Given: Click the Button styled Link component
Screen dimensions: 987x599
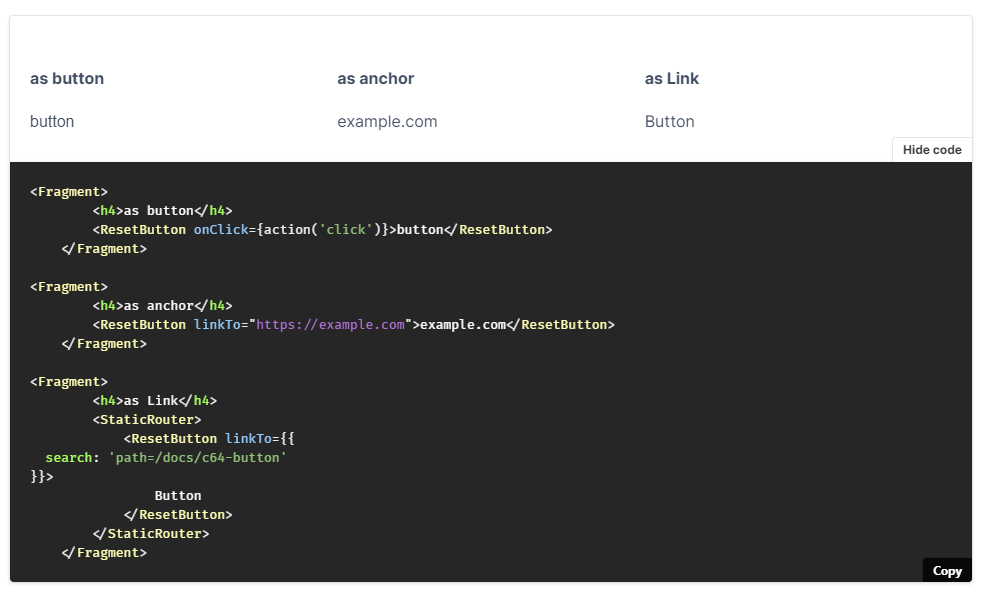Looking at the screenshot, I should pyautogui.click(x=668, y=121).
